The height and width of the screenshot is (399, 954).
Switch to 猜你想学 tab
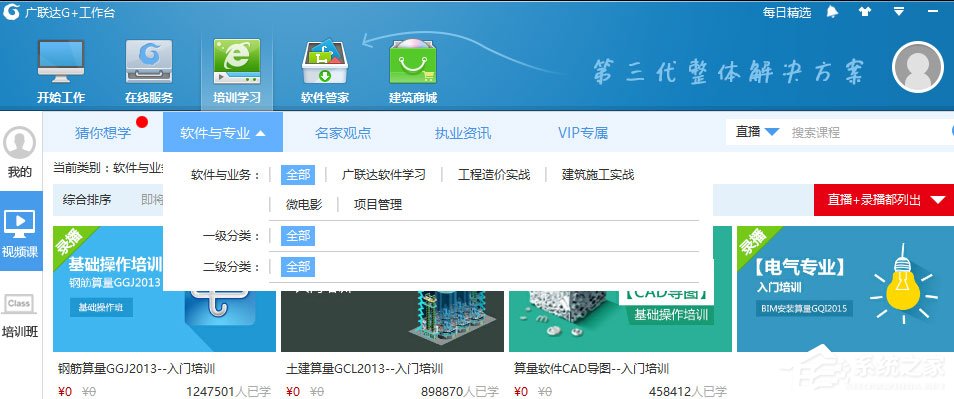click(x=103, y=133)
